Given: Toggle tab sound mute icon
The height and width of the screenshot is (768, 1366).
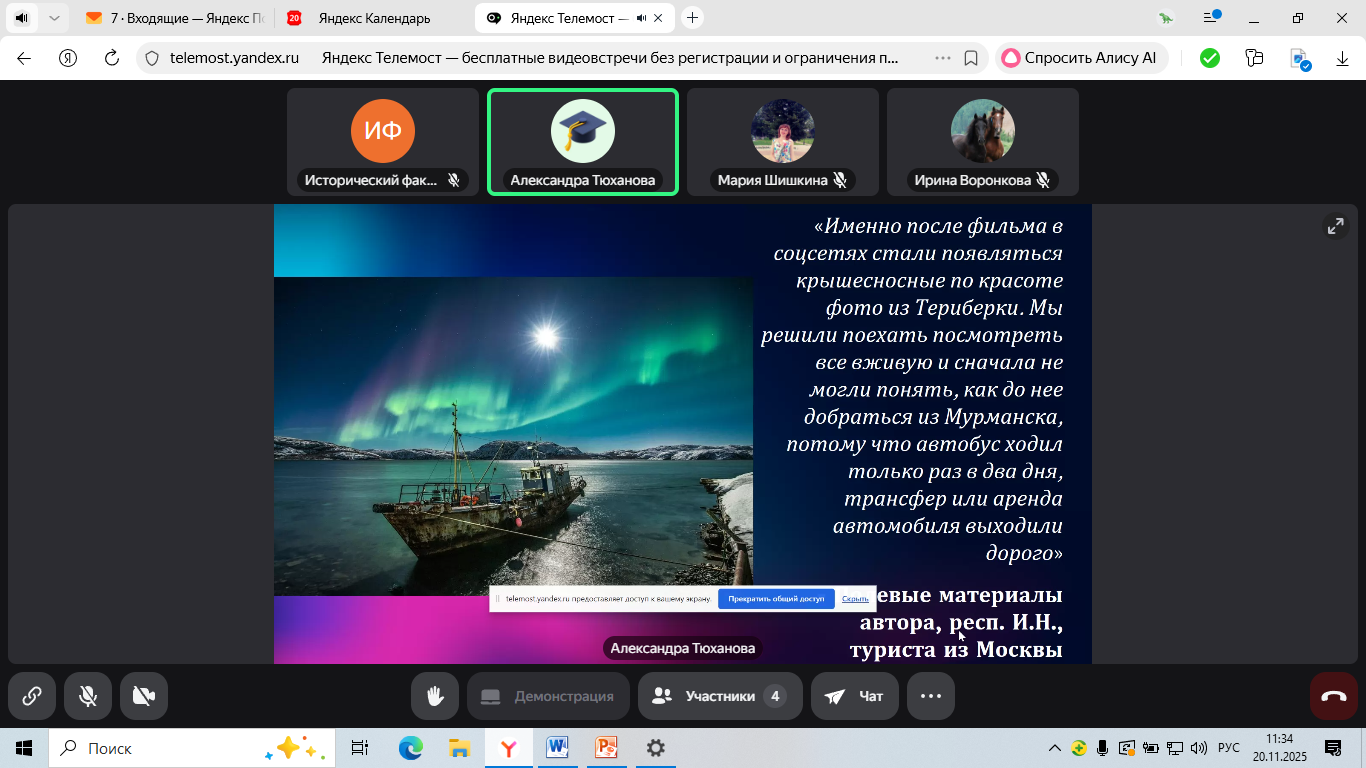Looking at the screenshot, I should (21, 18).
